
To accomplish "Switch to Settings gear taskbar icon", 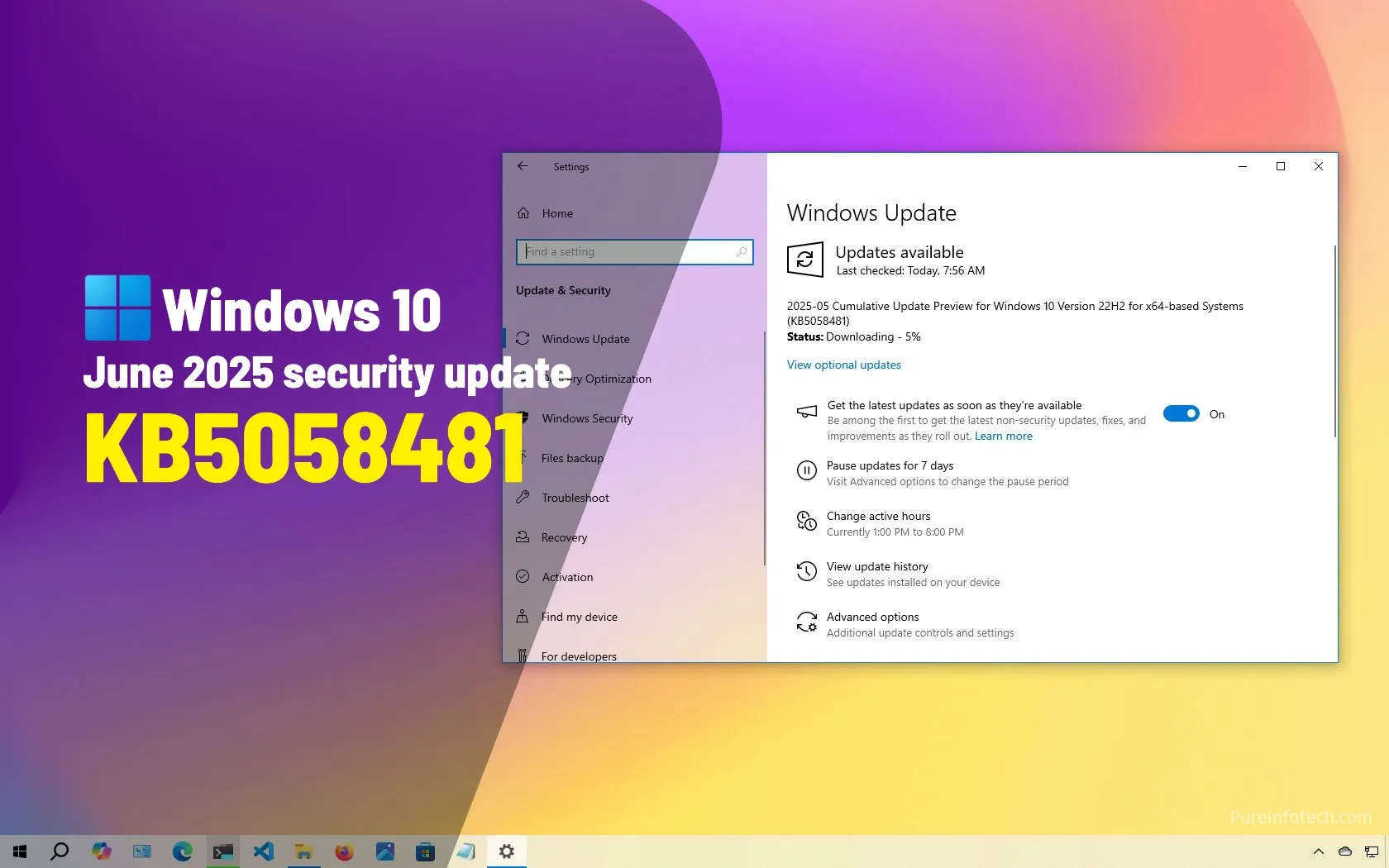I will [x=506, y=851].
